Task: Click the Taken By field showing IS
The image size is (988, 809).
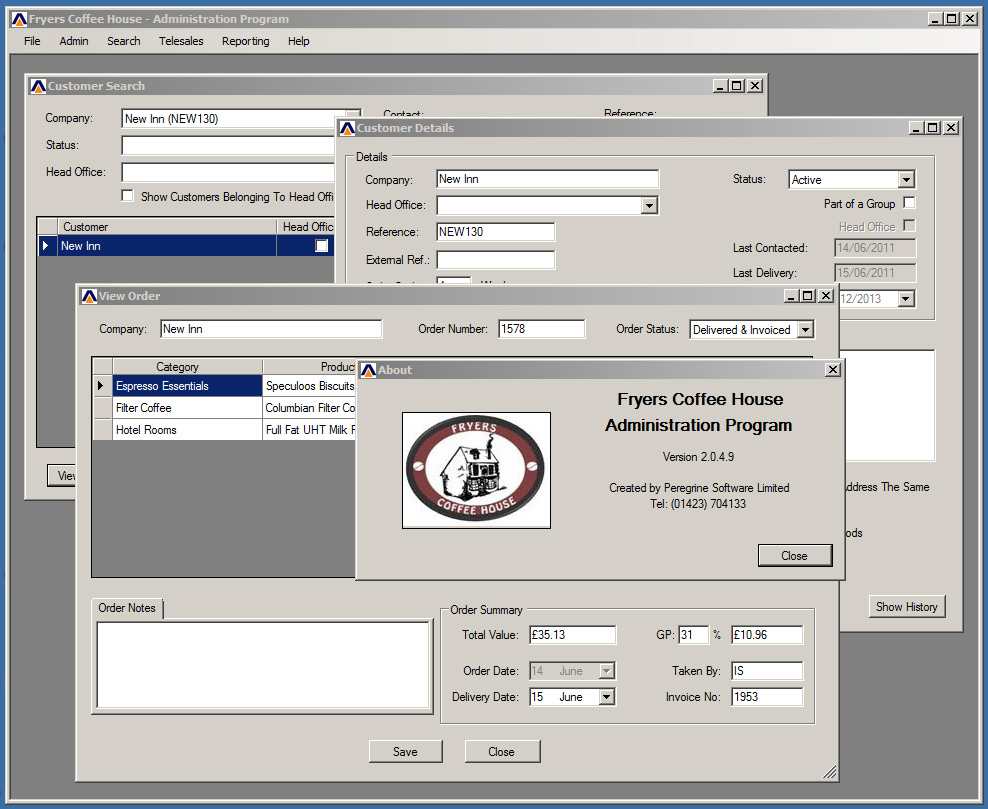Action: click(x=767, y=671)
